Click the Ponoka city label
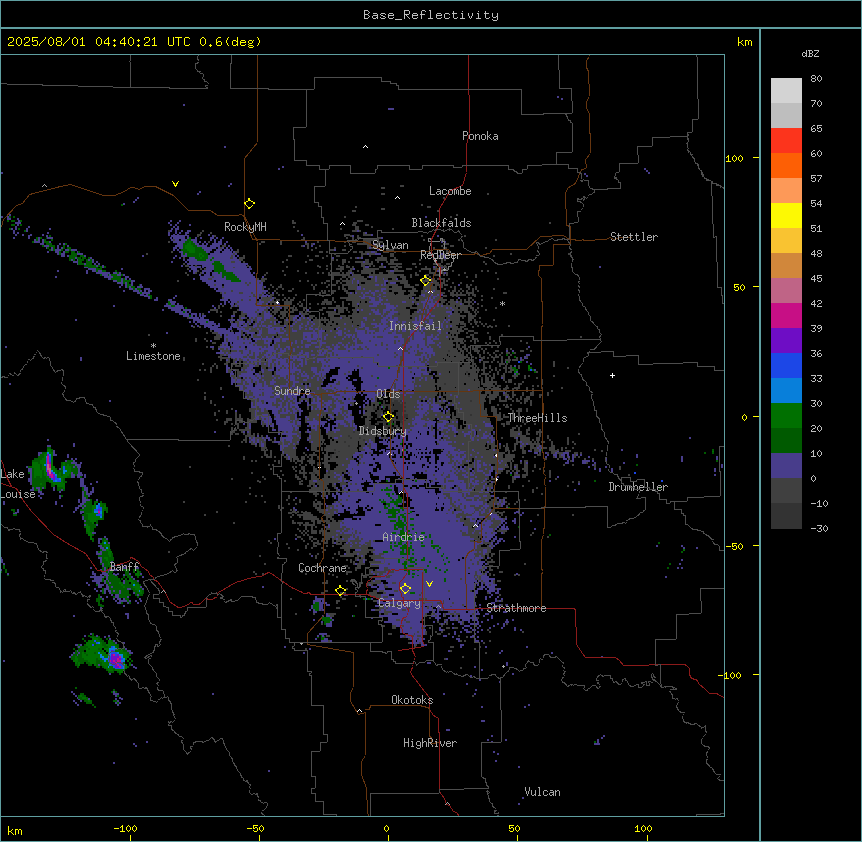The height and width of the screenshot is (842, 862). (480, 136)
